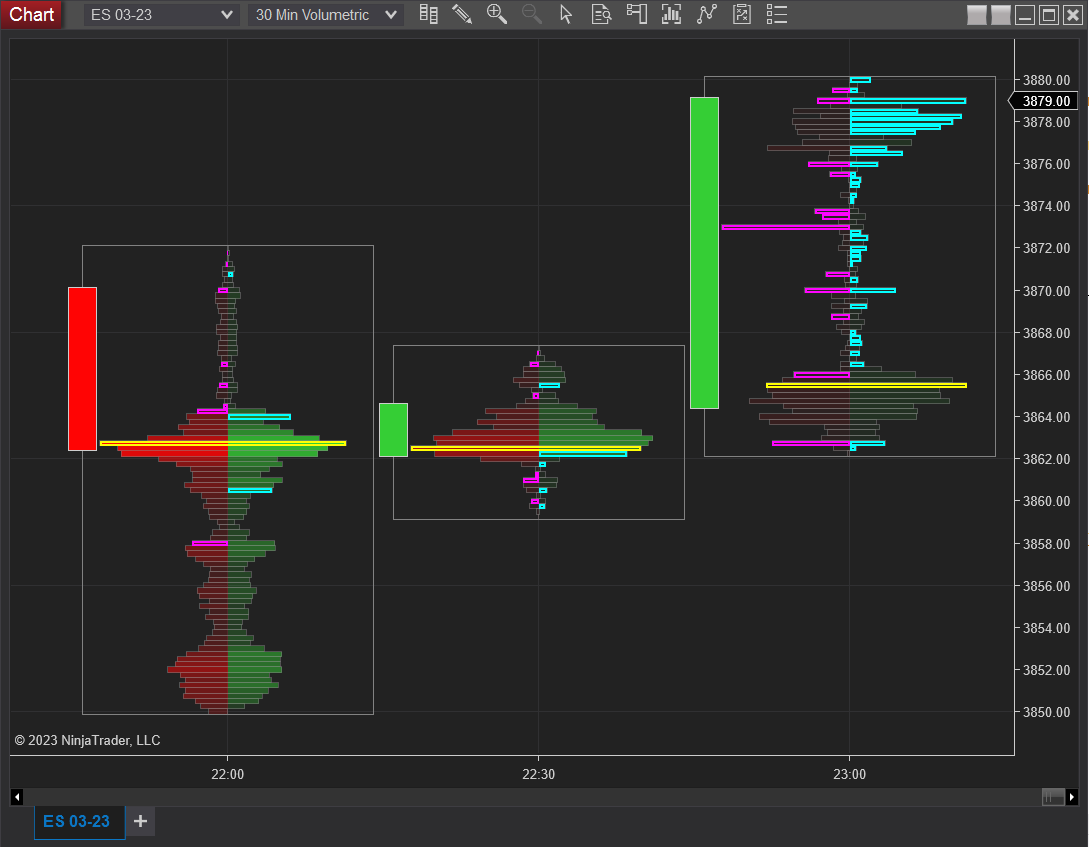Show the Drawing Objects list icon

point(776,14)
